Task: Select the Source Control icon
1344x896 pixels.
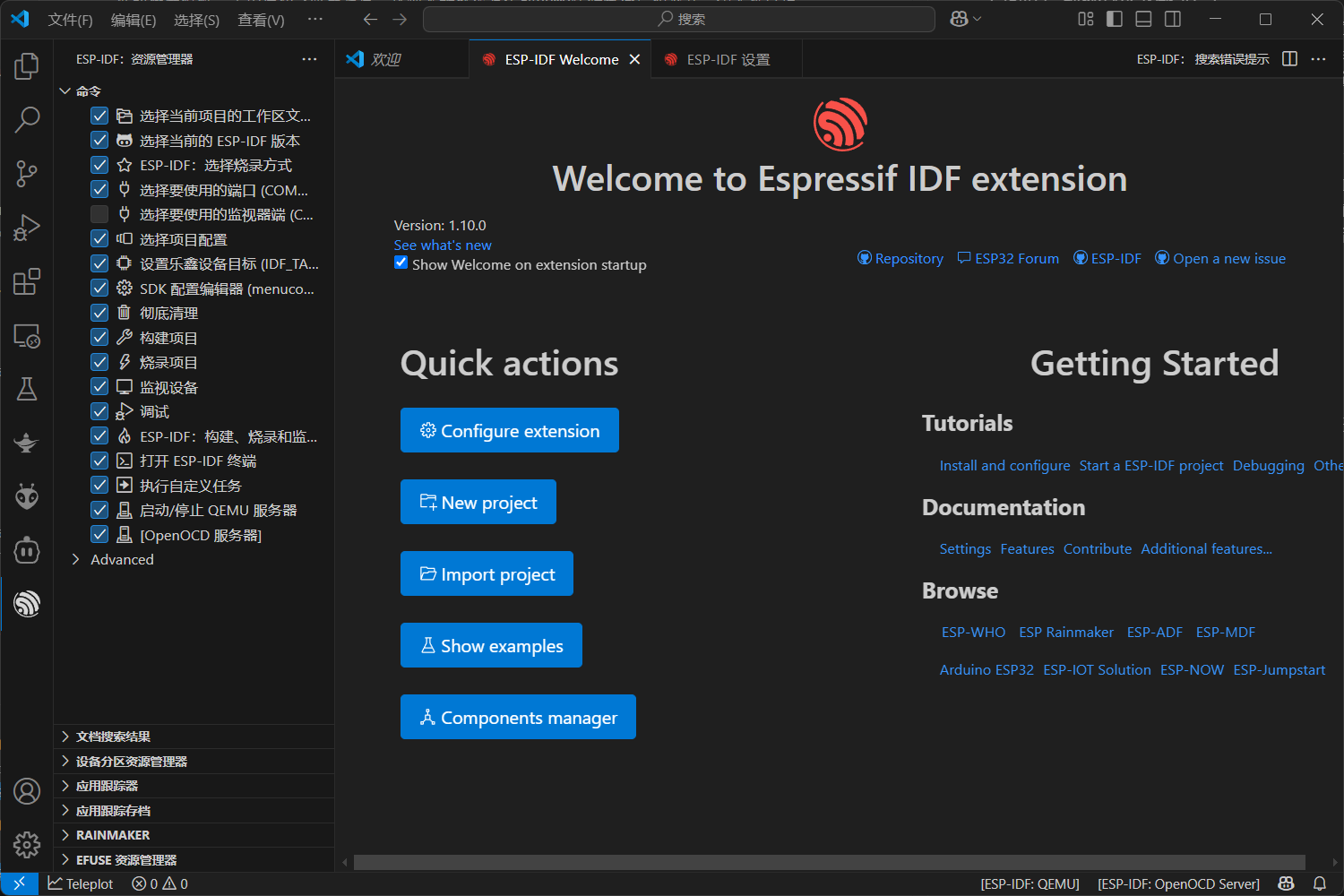Action: tap(26, 173)
